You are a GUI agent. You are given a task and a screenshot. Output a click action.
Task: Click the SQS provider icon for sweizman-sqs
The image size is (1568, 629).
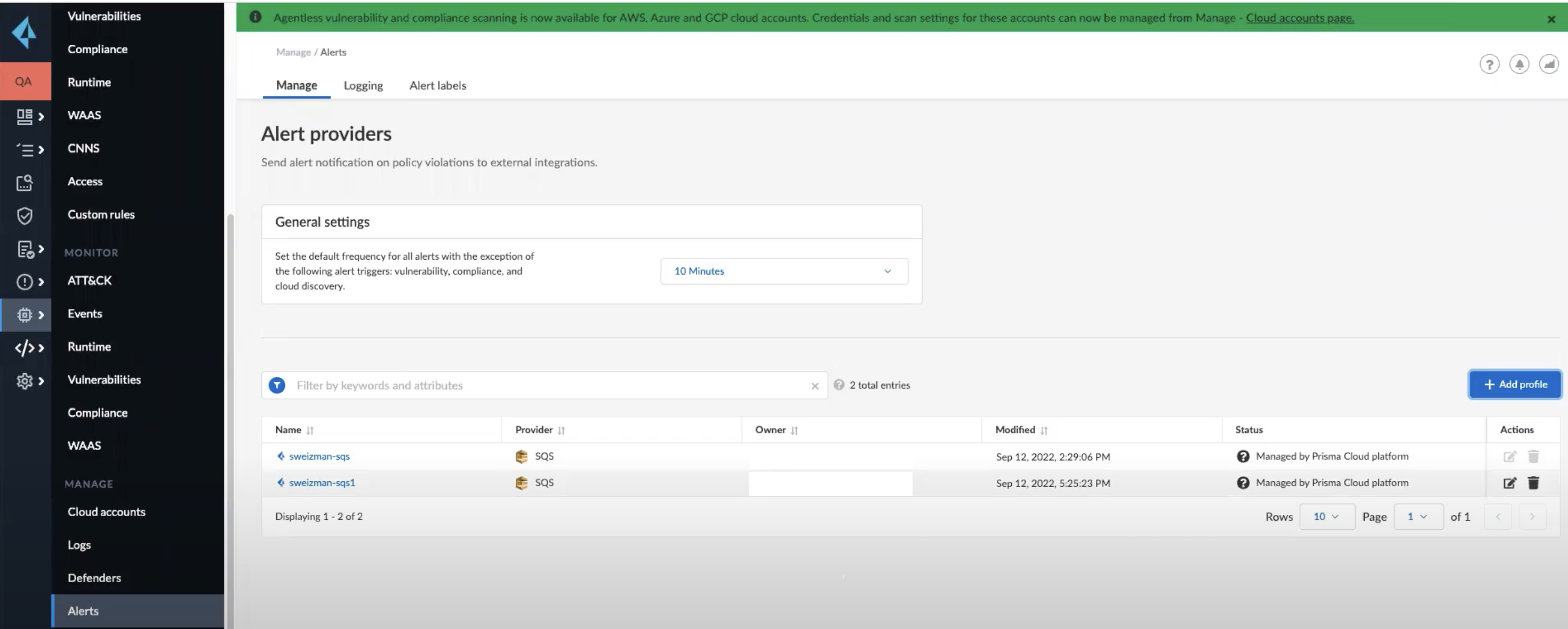[x=521, y=456]
